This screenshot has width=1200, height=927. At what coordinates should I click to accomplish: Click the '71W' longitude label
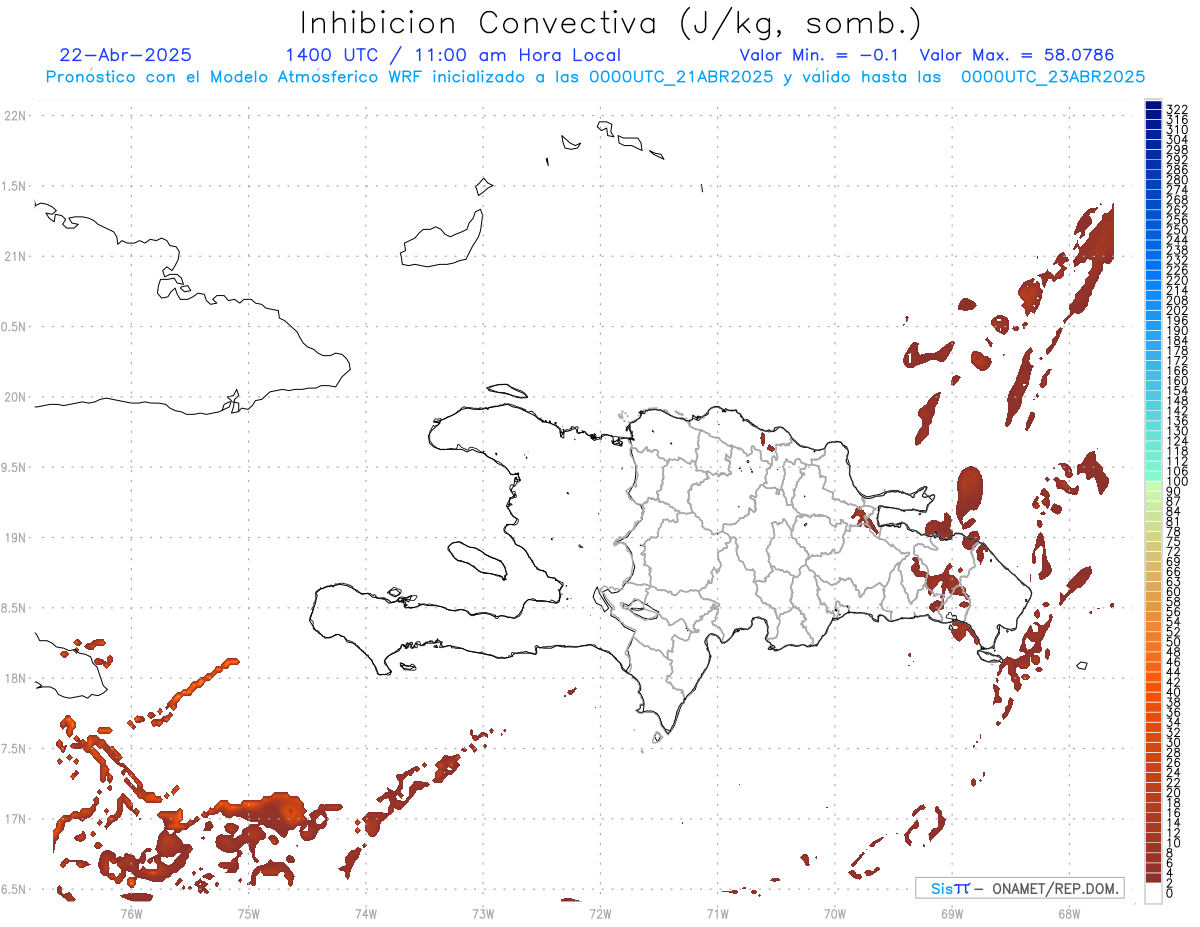[717, 913]
